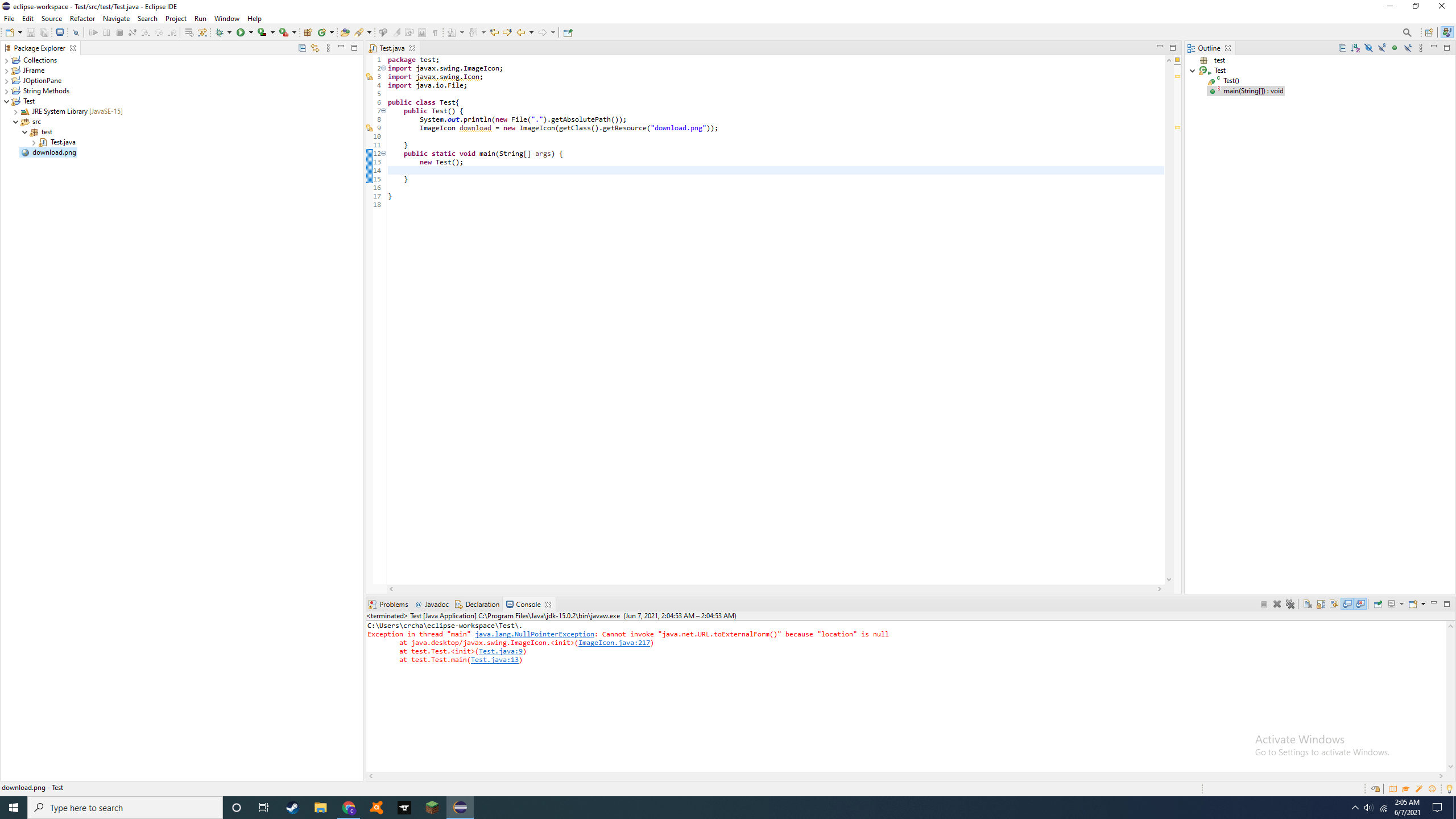Screen dimensions: 1456x819
Task: Click Pin Console icon
Action: [1378, 604]
